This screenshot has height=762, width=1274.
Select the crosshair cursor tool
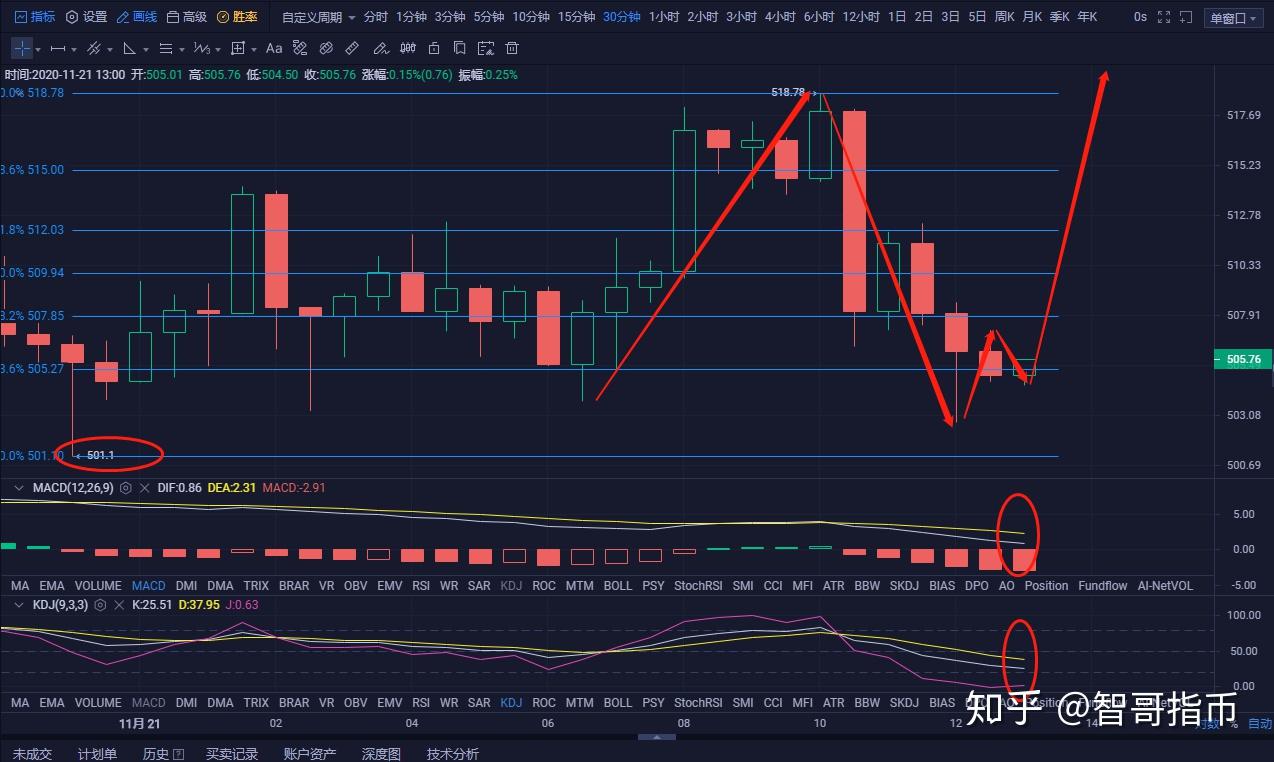click(x=22, y=48)
